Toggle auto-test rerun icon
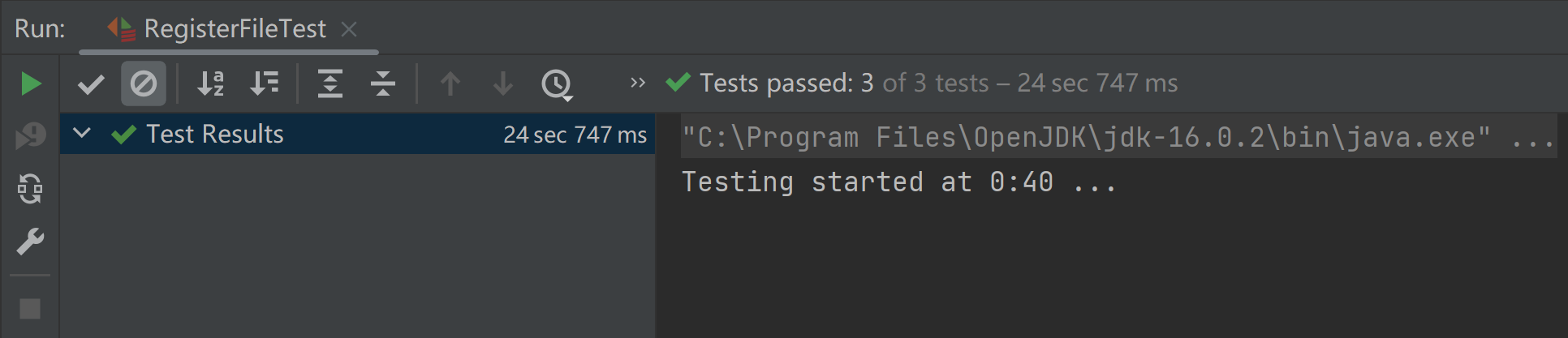1568x338 pixels. [30, 189]
